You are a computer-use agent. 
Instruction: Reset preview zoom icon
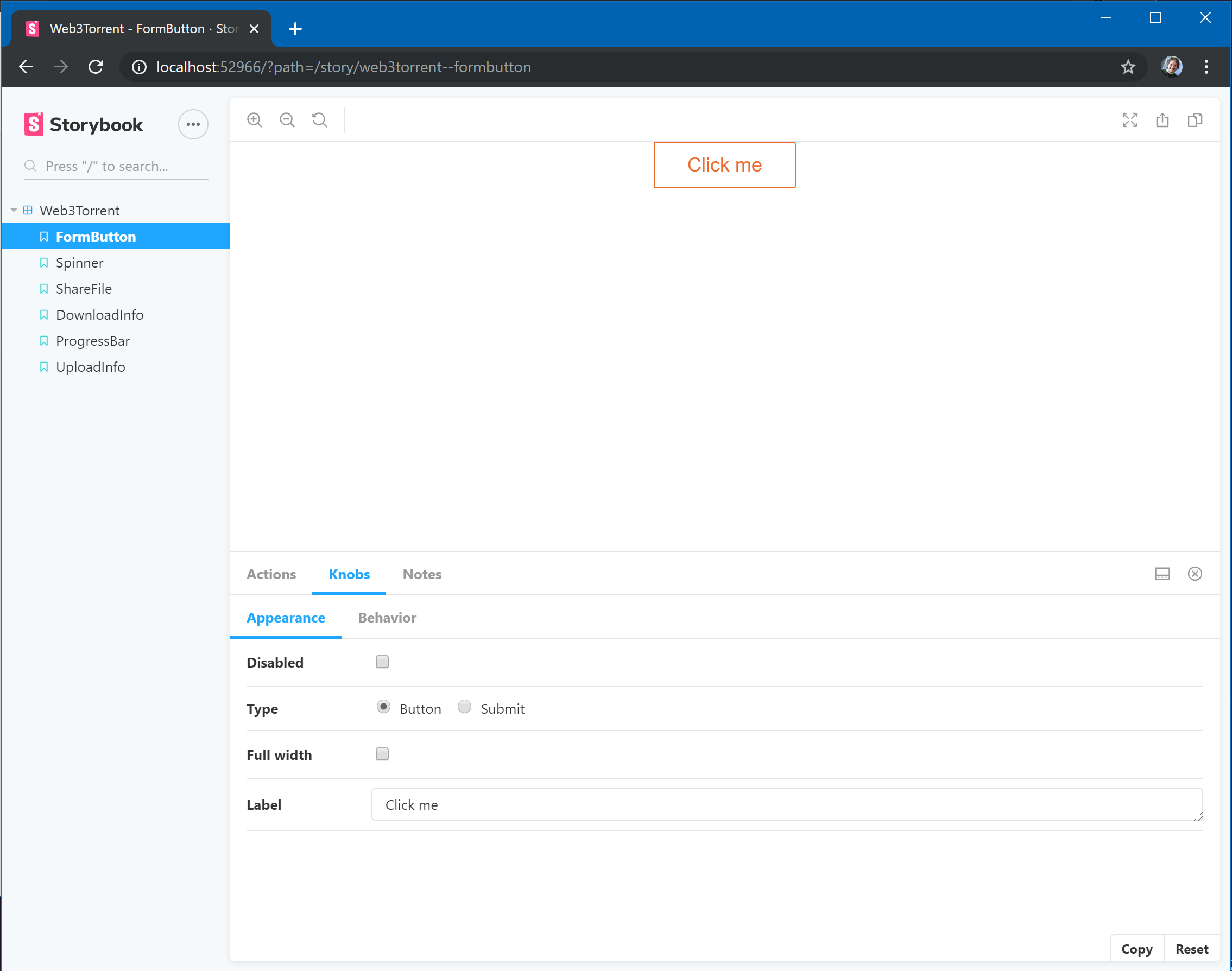[320, 120]
